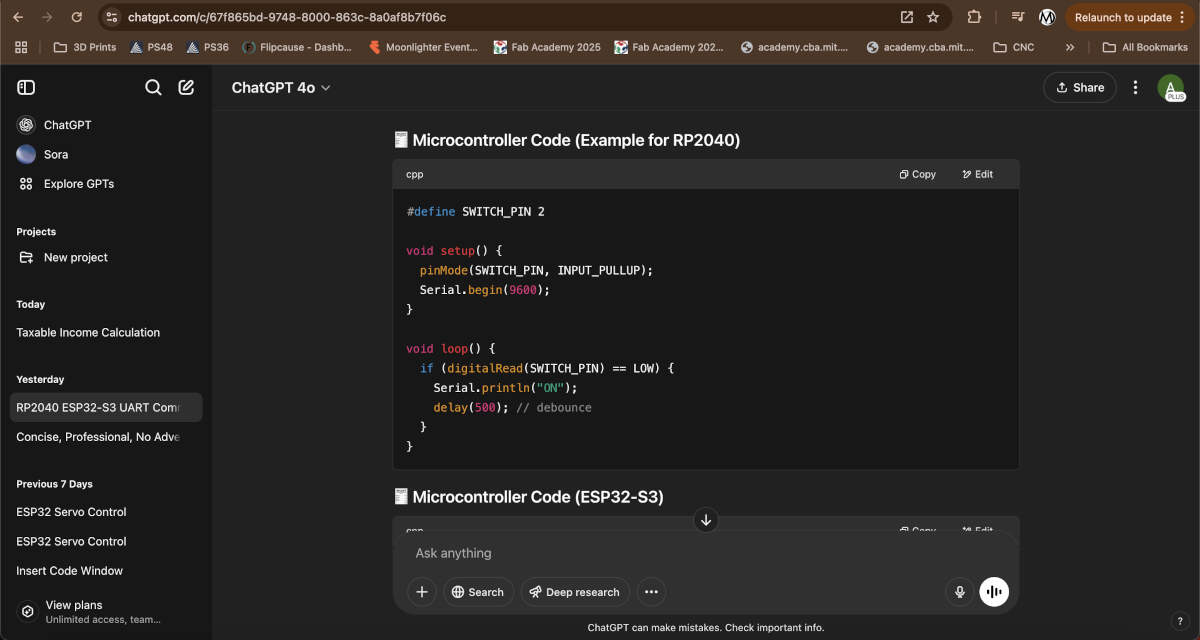The height and width of the screenshot is (640, 1200).
Task: Open the profile avatar menu
Action: pyautogui.click(x=1171, y=88)
